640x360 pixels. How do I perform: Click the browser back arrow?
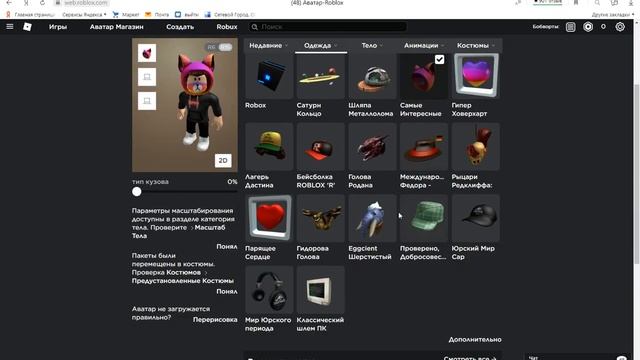[9, 2]
